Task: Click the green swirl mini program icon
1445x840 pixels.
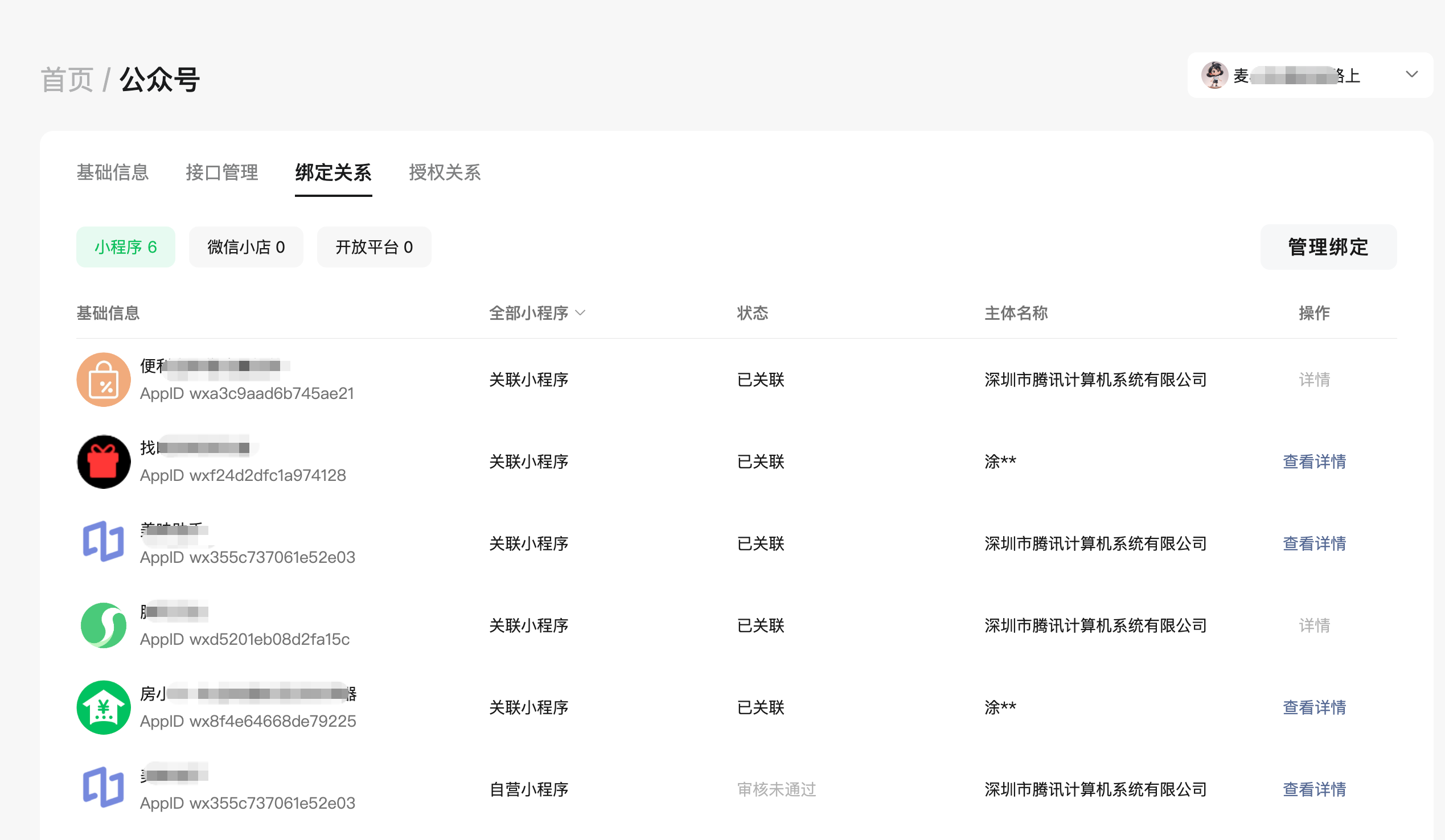Action: point(103,625)
